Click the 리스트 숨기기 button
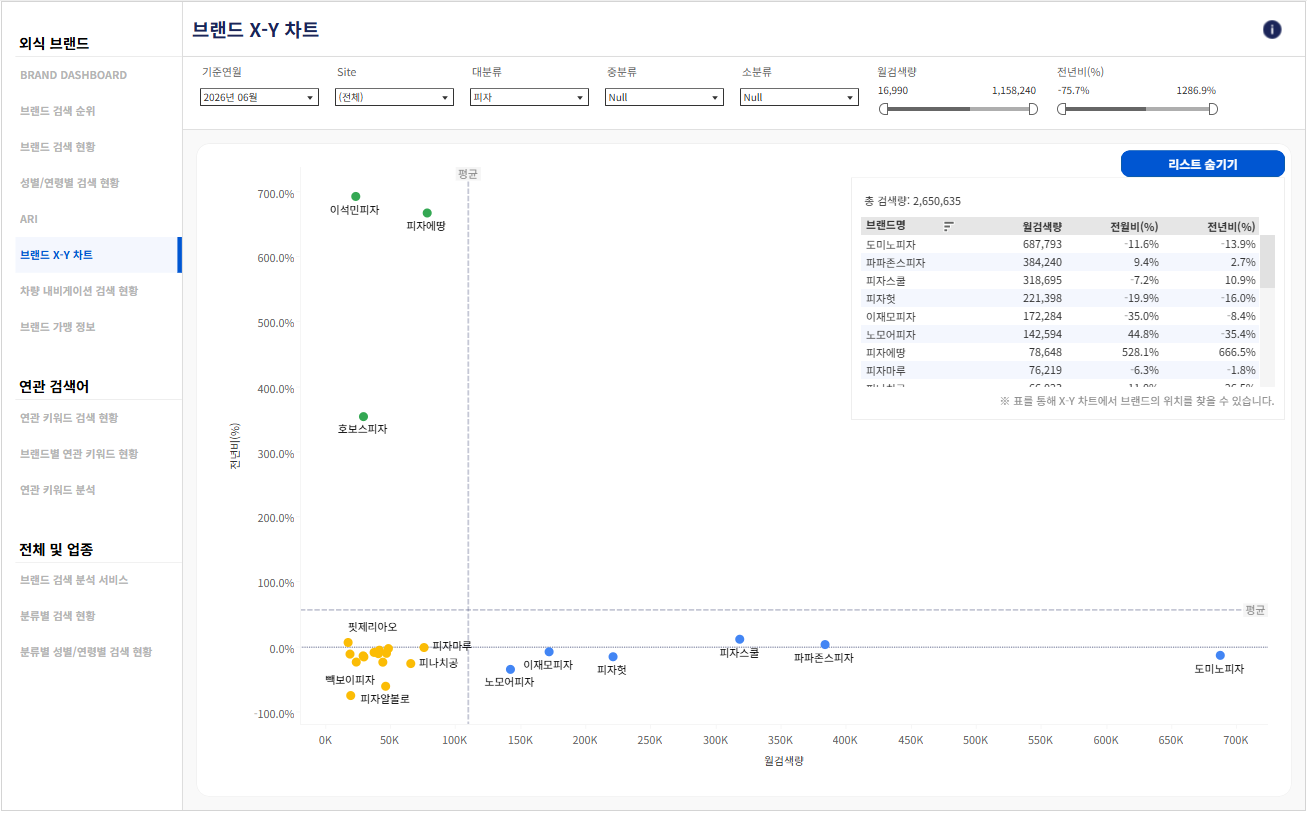Screen dimensions: 1307x813 tap(1202, 164)
